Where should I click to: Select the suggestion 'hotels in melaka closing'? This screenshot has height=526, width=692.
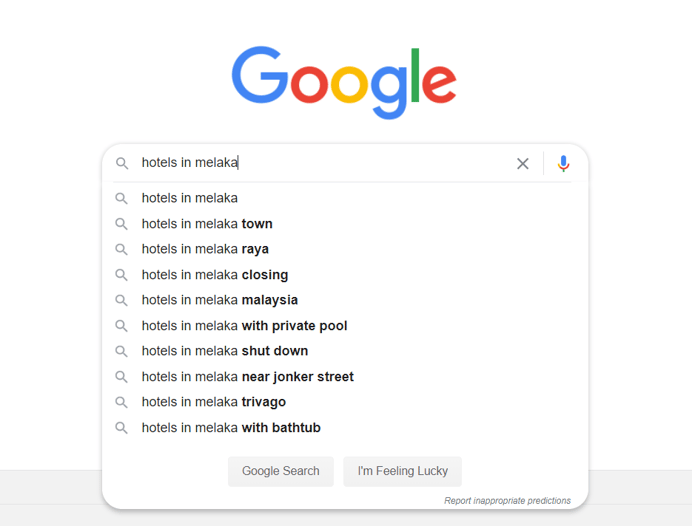coord(215,275)
